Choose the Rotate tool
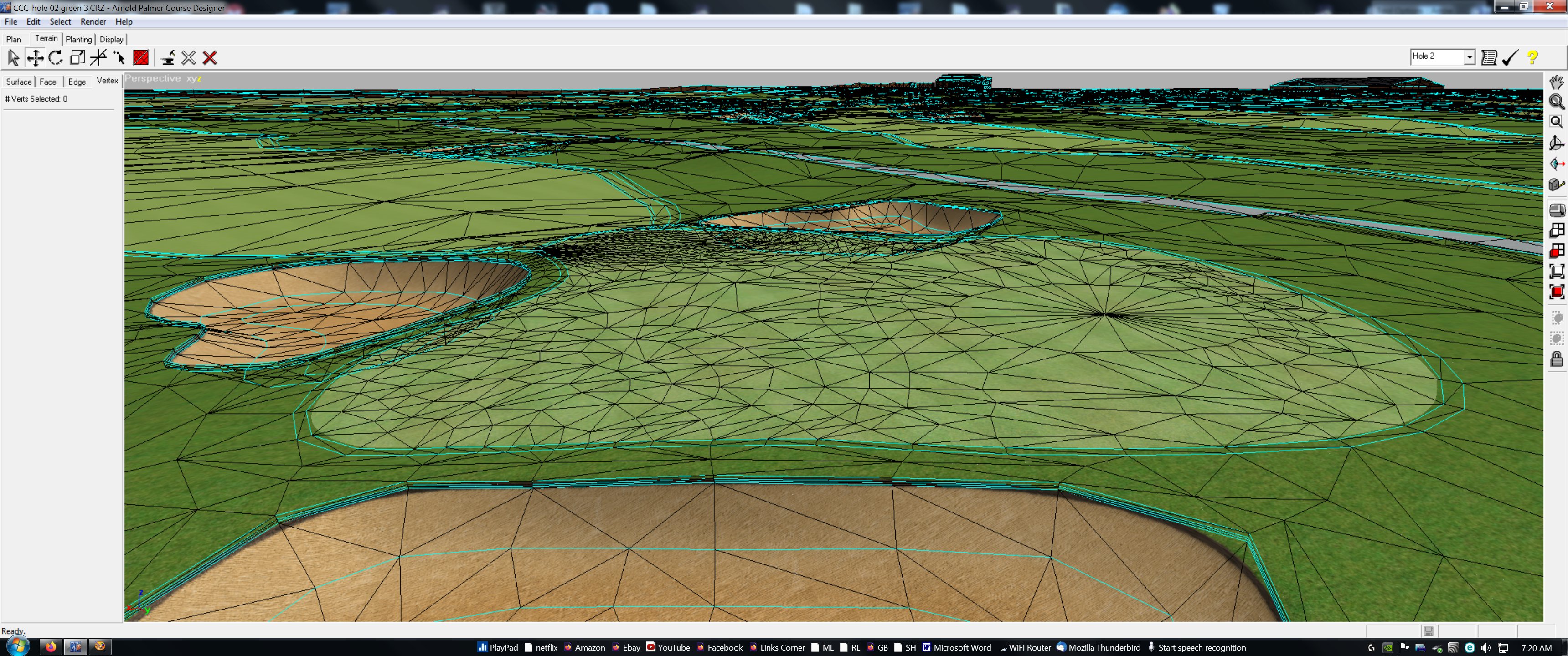This screenshot has width=1568, height=656. pyautogui.click(x=56, y=58)
